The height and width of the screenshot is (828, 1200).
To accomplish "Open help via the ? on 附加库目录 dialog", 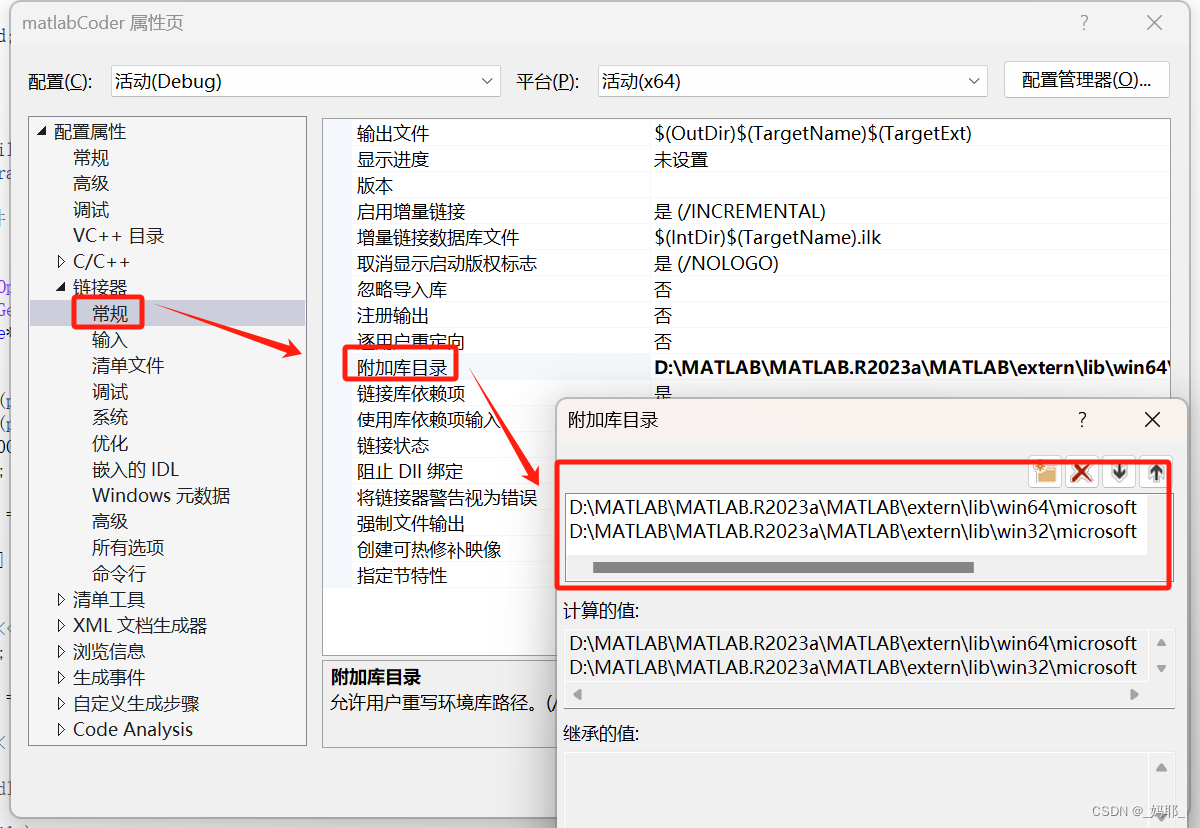I will pyautogui.click(x=1081, y=420).
